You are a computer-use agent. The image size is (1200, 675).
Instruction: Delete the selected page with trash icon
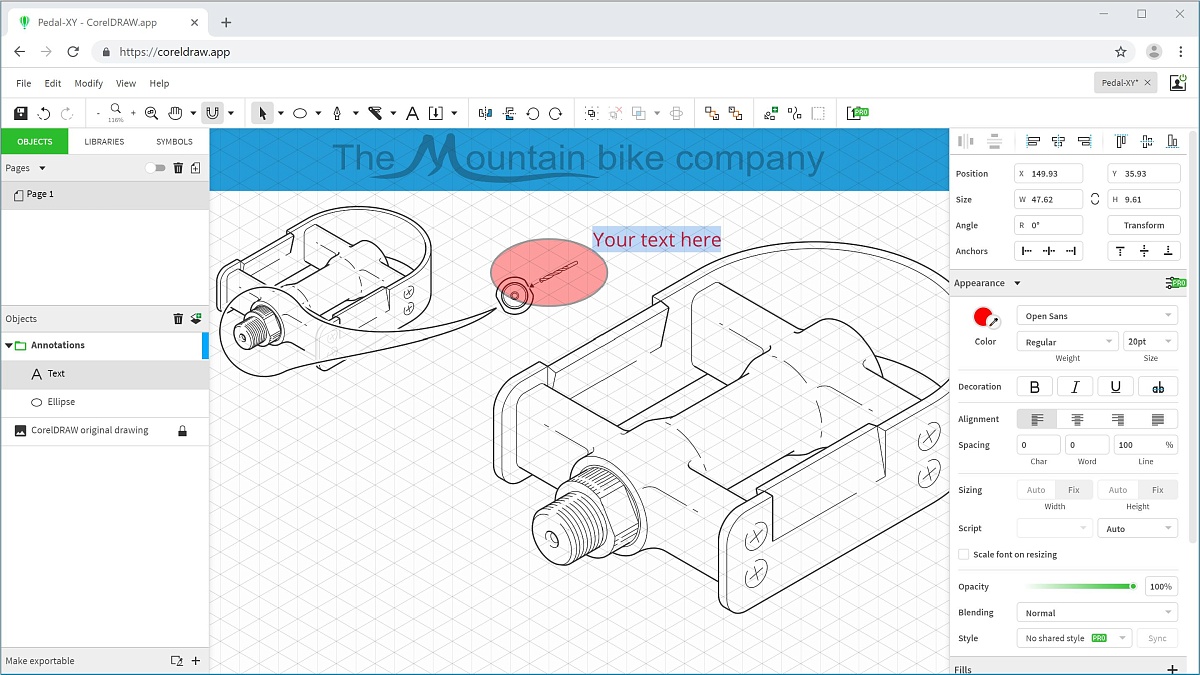click(x=178, y=168)
